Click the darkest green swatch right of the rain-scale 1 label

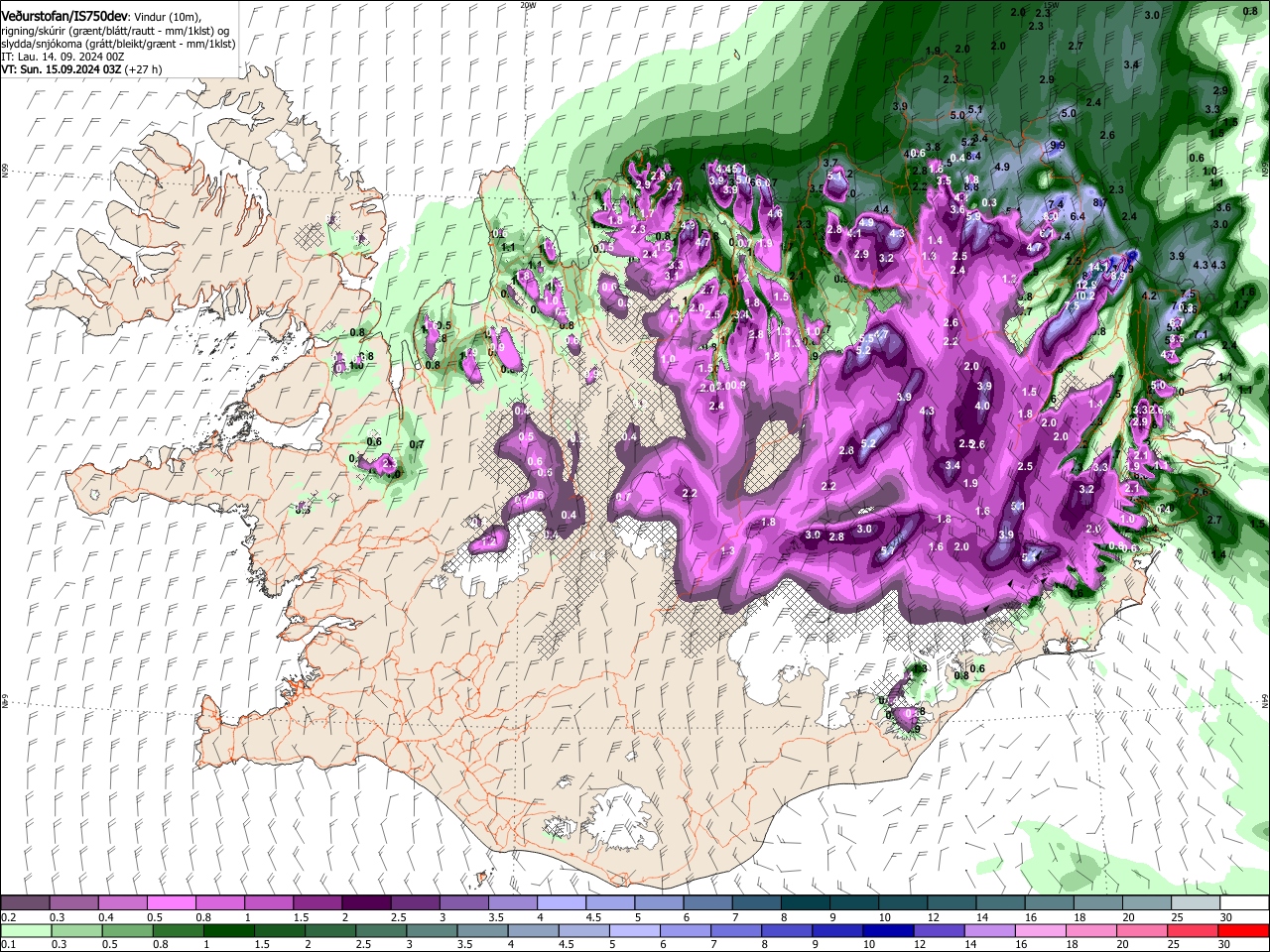(x=228, y=930)
